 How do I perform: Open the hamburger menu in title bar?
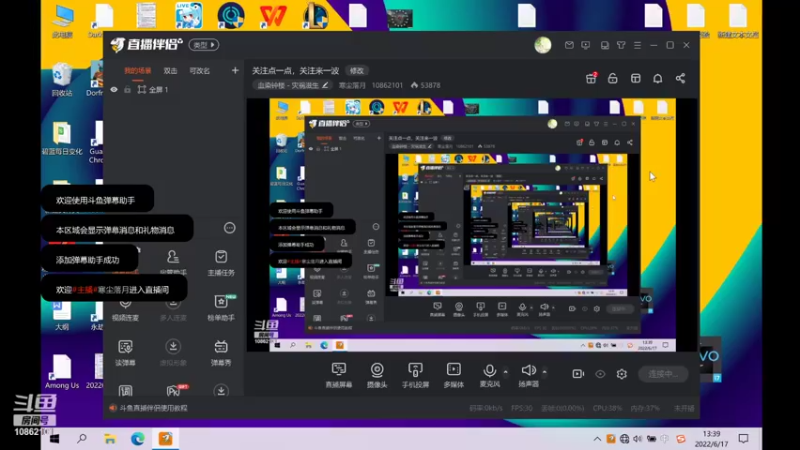[x=637, y=45]
